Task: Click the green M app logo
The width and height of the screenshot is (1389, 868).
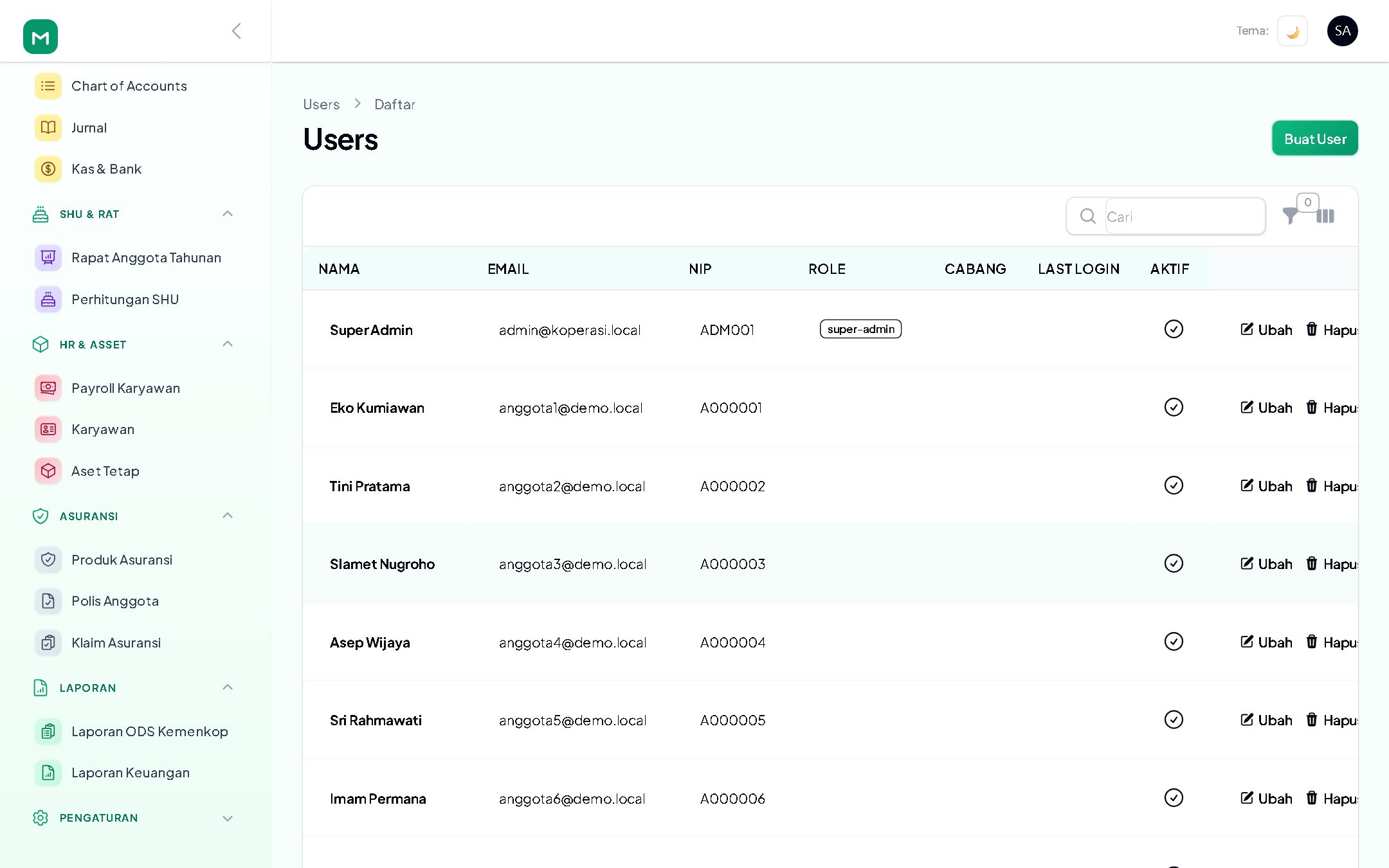Action: (41, 37)
